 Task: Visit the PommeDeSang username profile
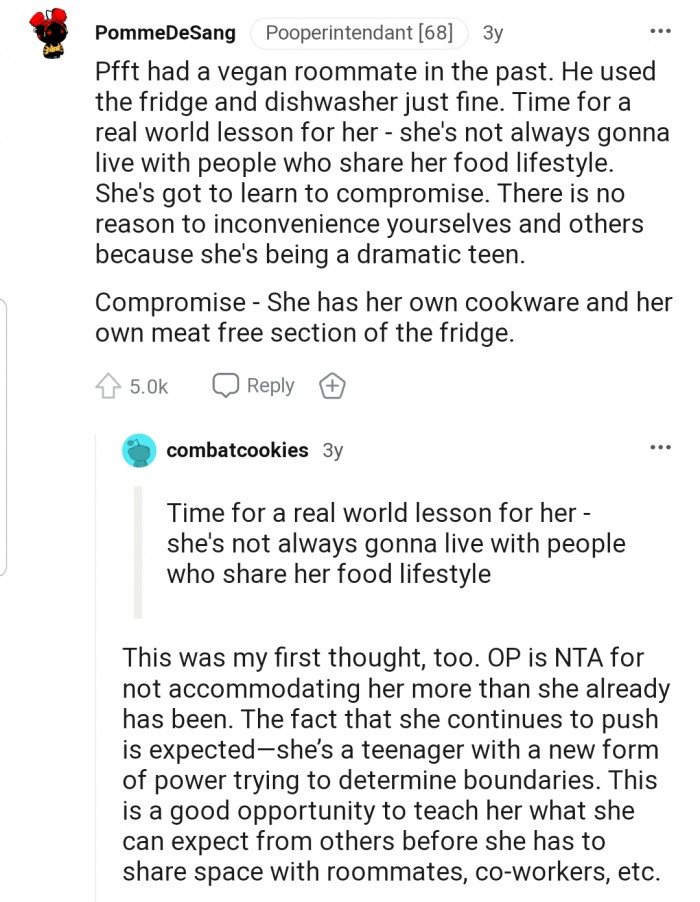click(x=165, y=33)
